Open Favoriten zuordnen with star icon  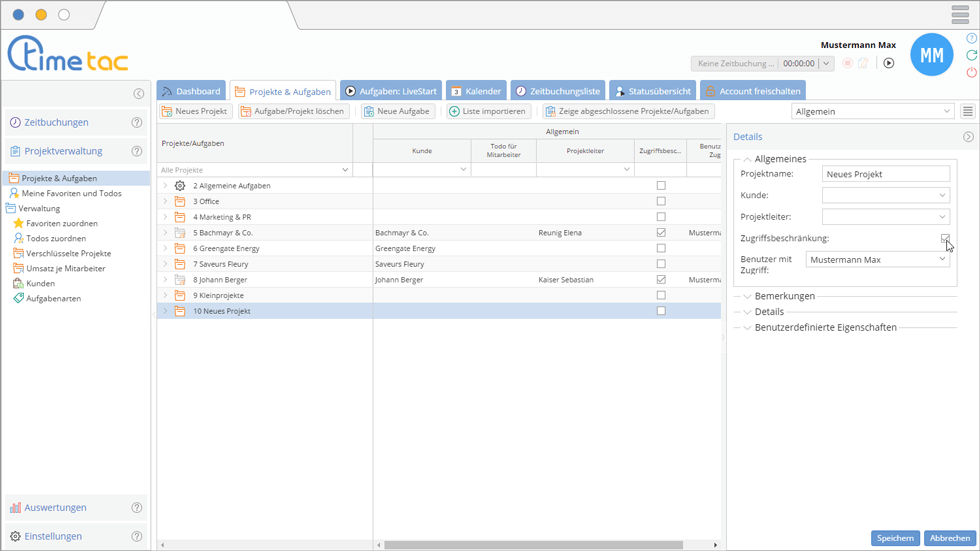pyautogui.click(x=61, y=224)
